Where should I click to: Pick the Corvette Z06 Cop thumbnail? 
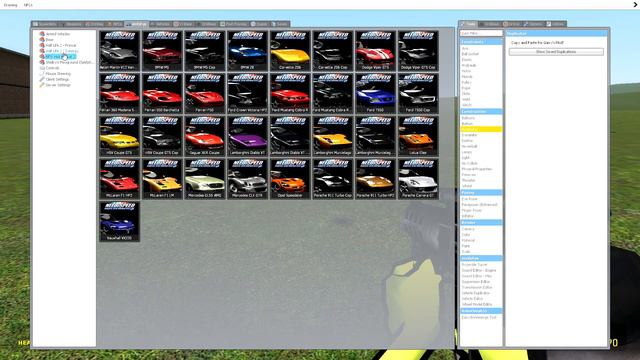tap(332, 50)
